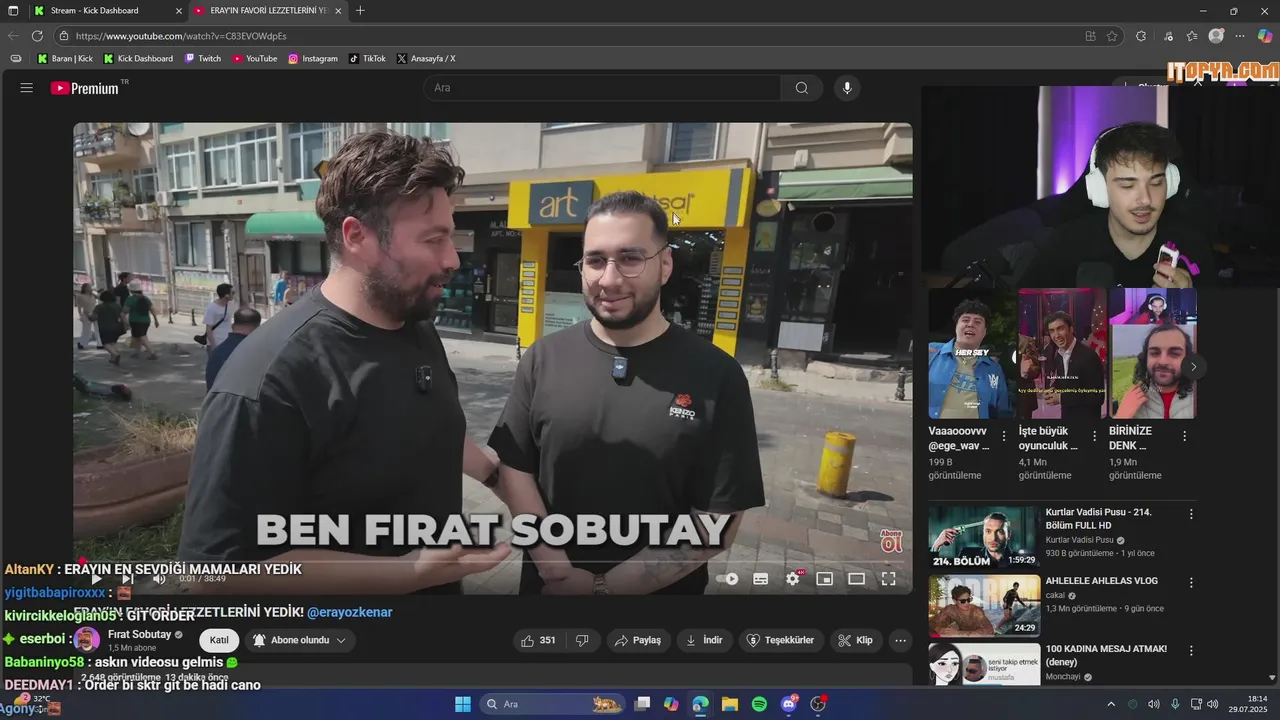This screenshot has width=1280, height=720.
Task: Open the YouTube bookmark
Action: click(x=255, y=59)
